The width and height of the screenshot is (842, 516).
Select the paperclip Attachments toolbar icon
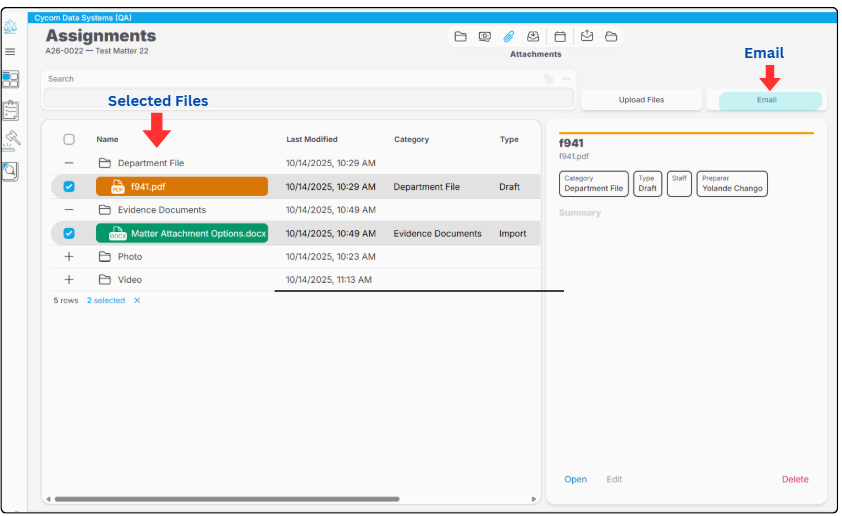(509, 37)
